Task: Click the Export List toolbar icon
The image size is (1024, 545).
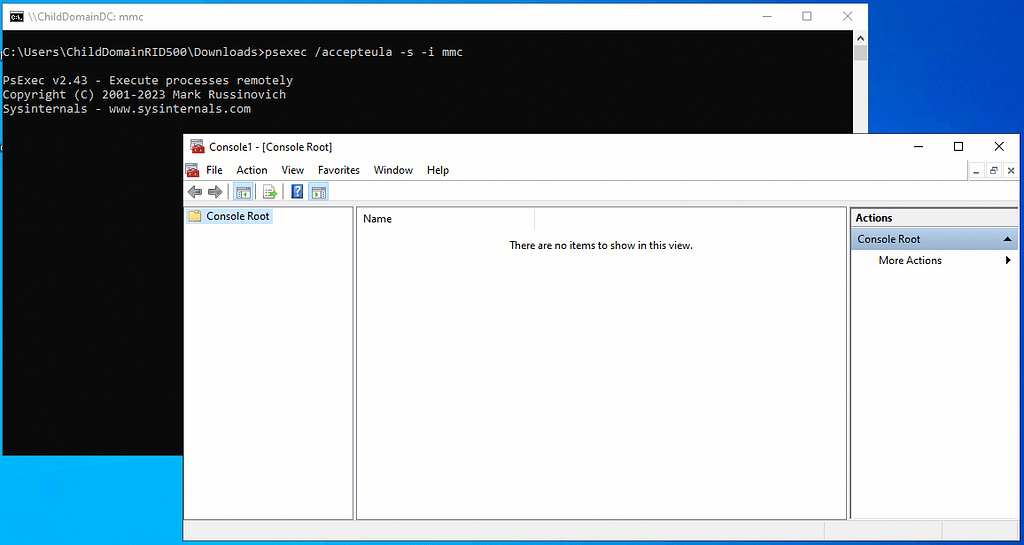Action: 269,192
